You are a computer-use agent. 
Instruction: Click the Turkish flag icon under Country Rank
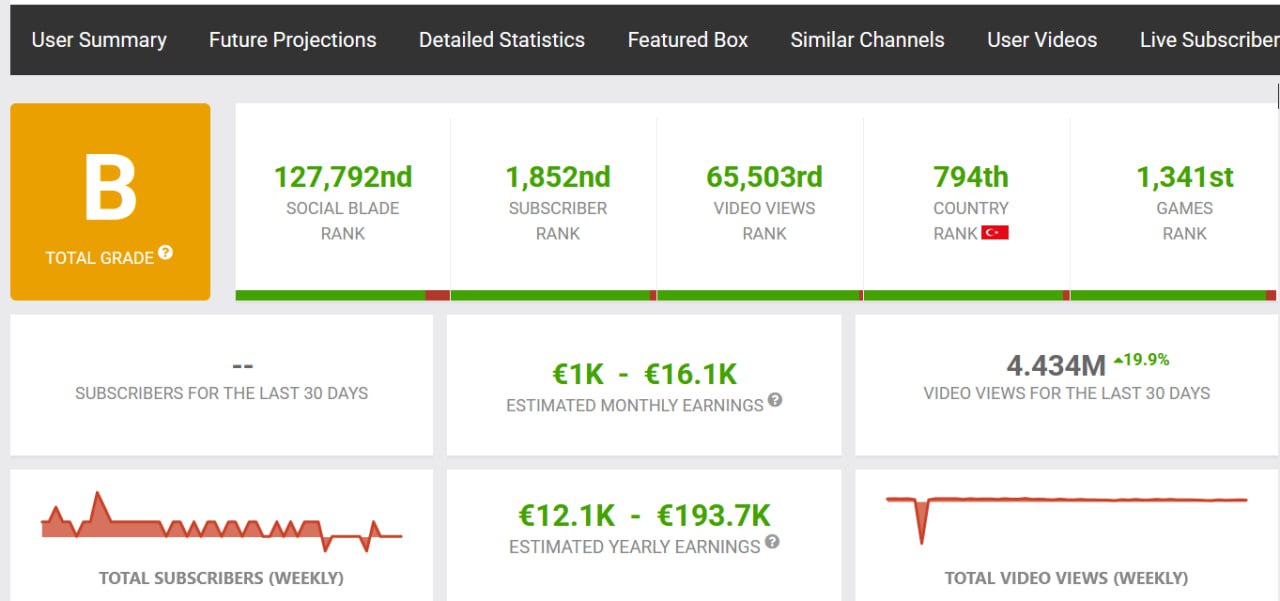coord(995,233)
